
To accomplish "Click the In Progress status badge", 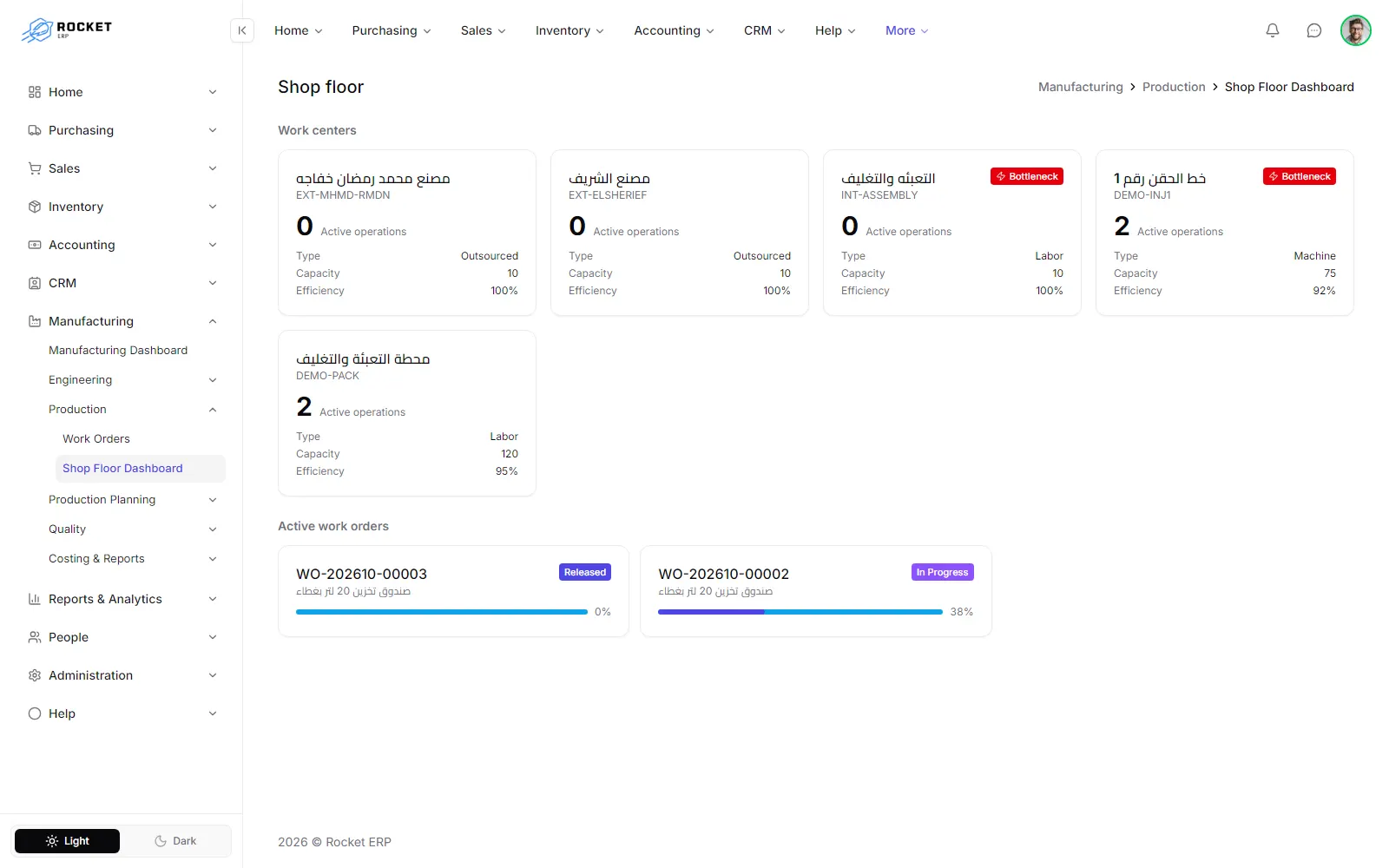I will (x=942, y=572).
